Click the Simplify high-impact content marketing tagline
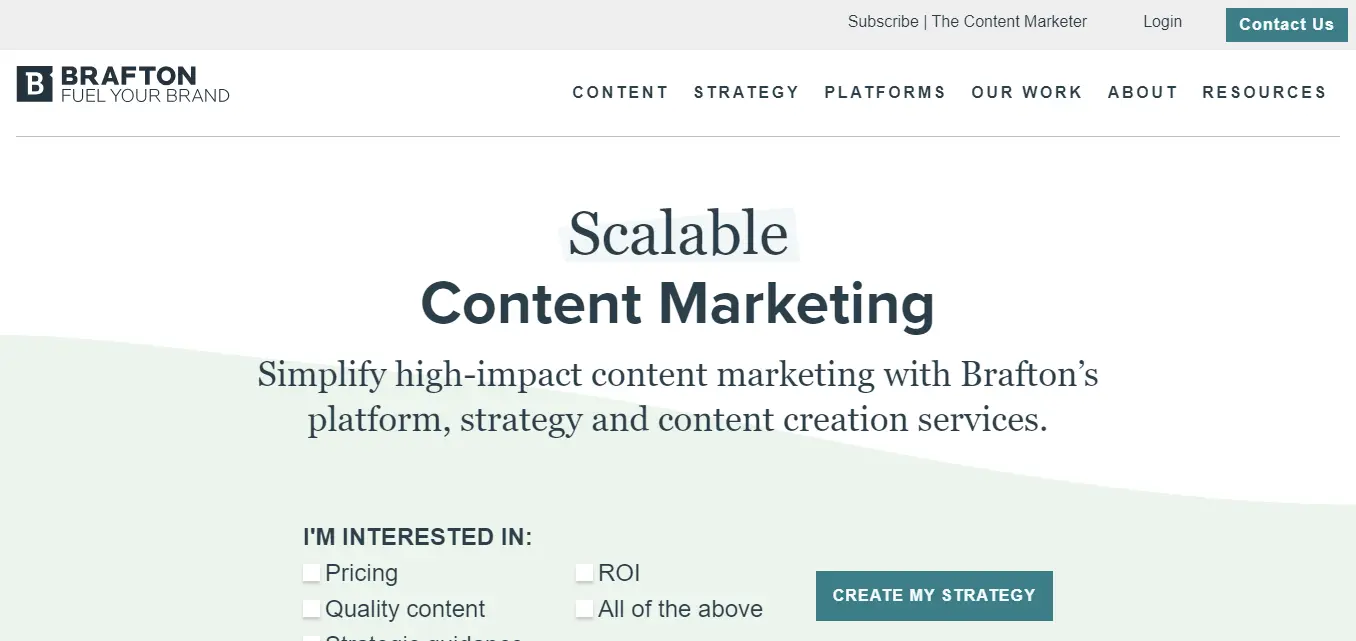 [x=678, y=397]
